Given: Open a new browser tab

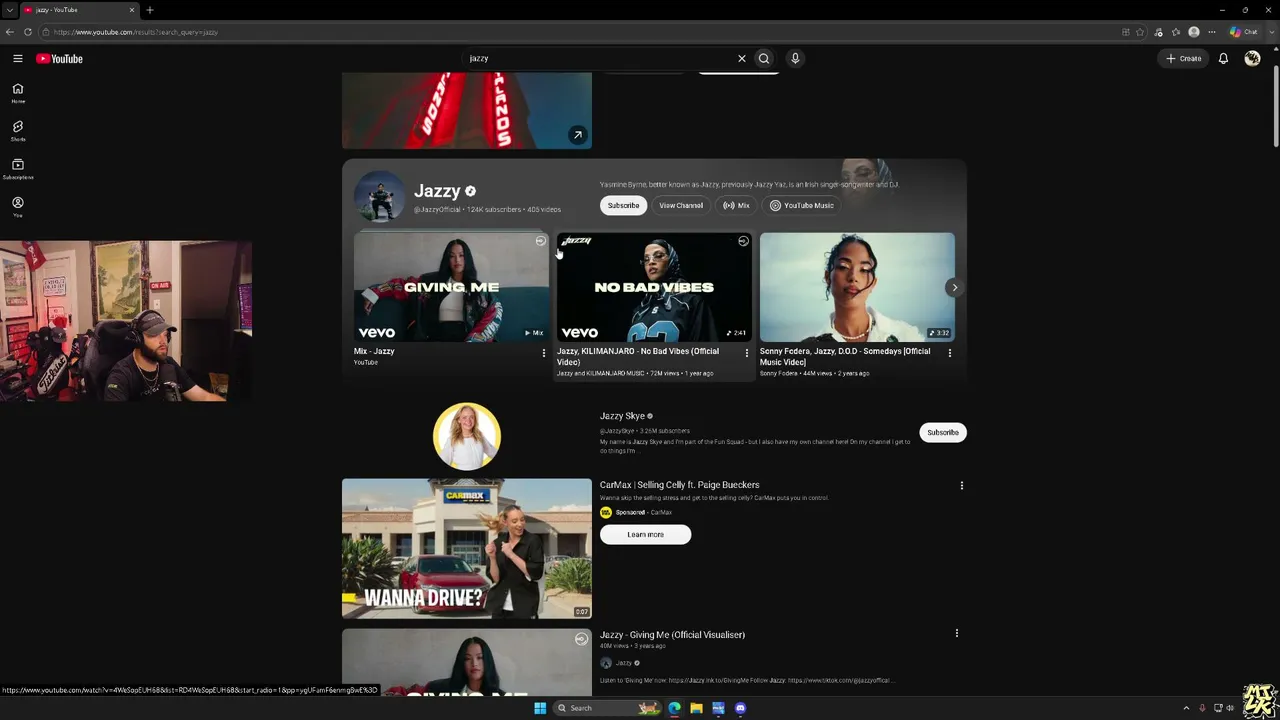Looking at the screenshot, I should click(x=150, y=10).
